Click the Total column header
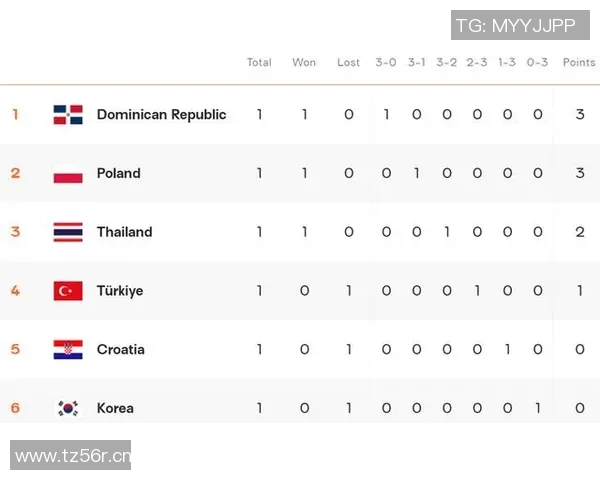The width and height of the screenshot is (600, 480). [259, 62]
